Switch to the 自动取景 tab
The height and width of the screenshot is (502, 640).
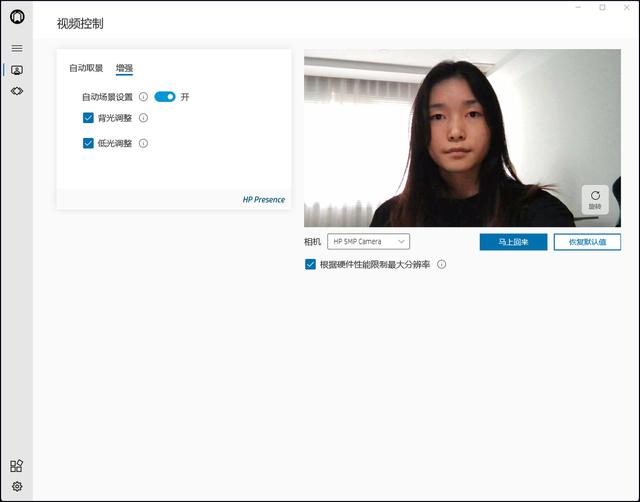86,68
